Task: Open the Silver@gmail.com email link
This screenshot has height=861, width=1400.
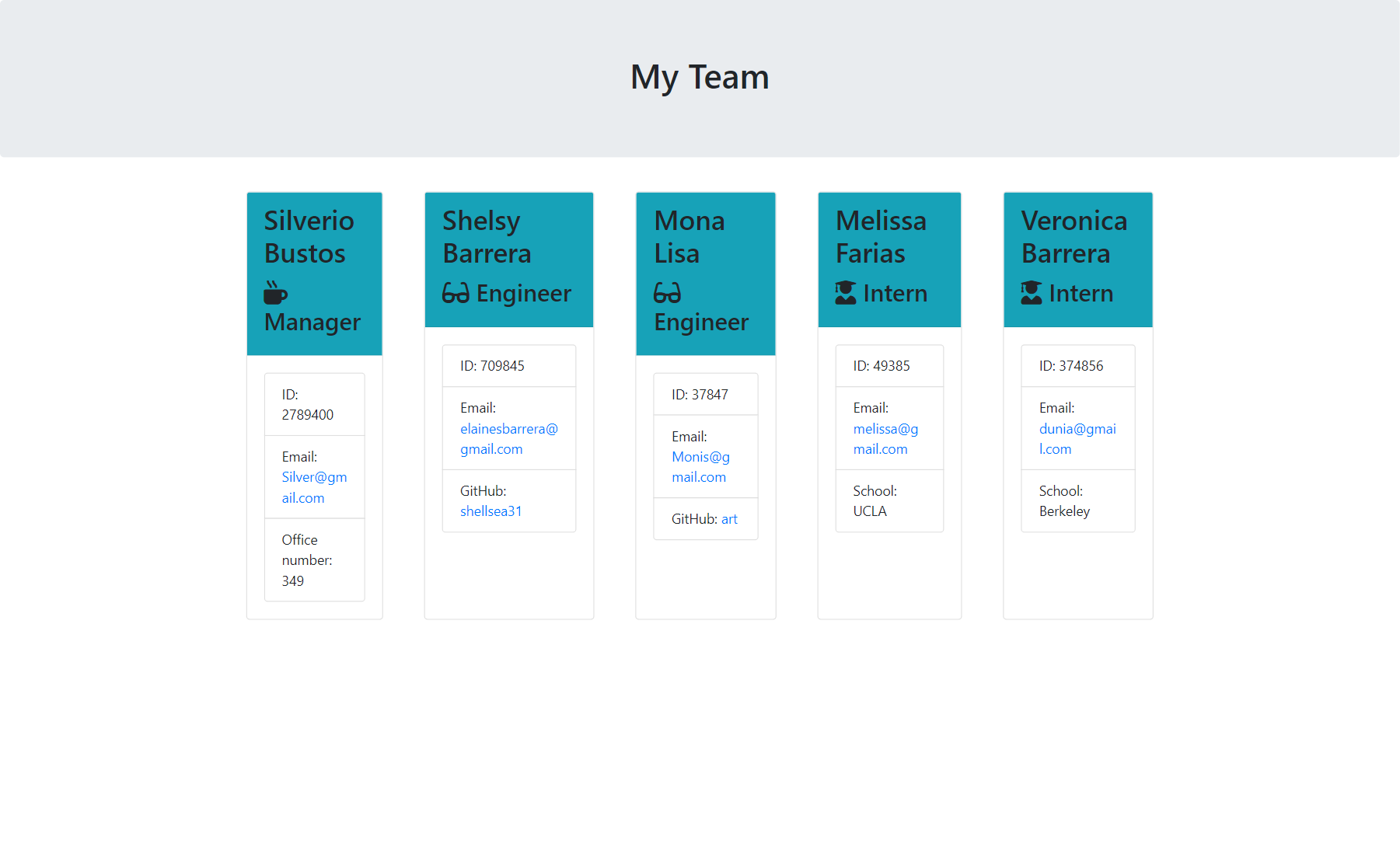Action: click(314, 487)
